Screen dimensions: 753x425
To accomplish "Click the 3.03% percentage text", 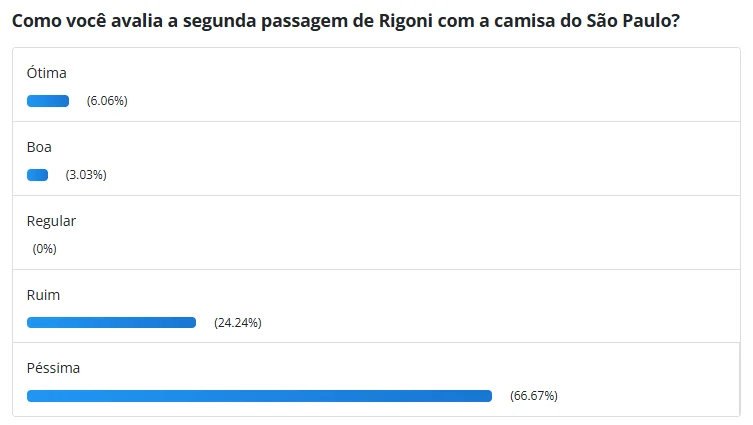I will click(x=86, y=175).
